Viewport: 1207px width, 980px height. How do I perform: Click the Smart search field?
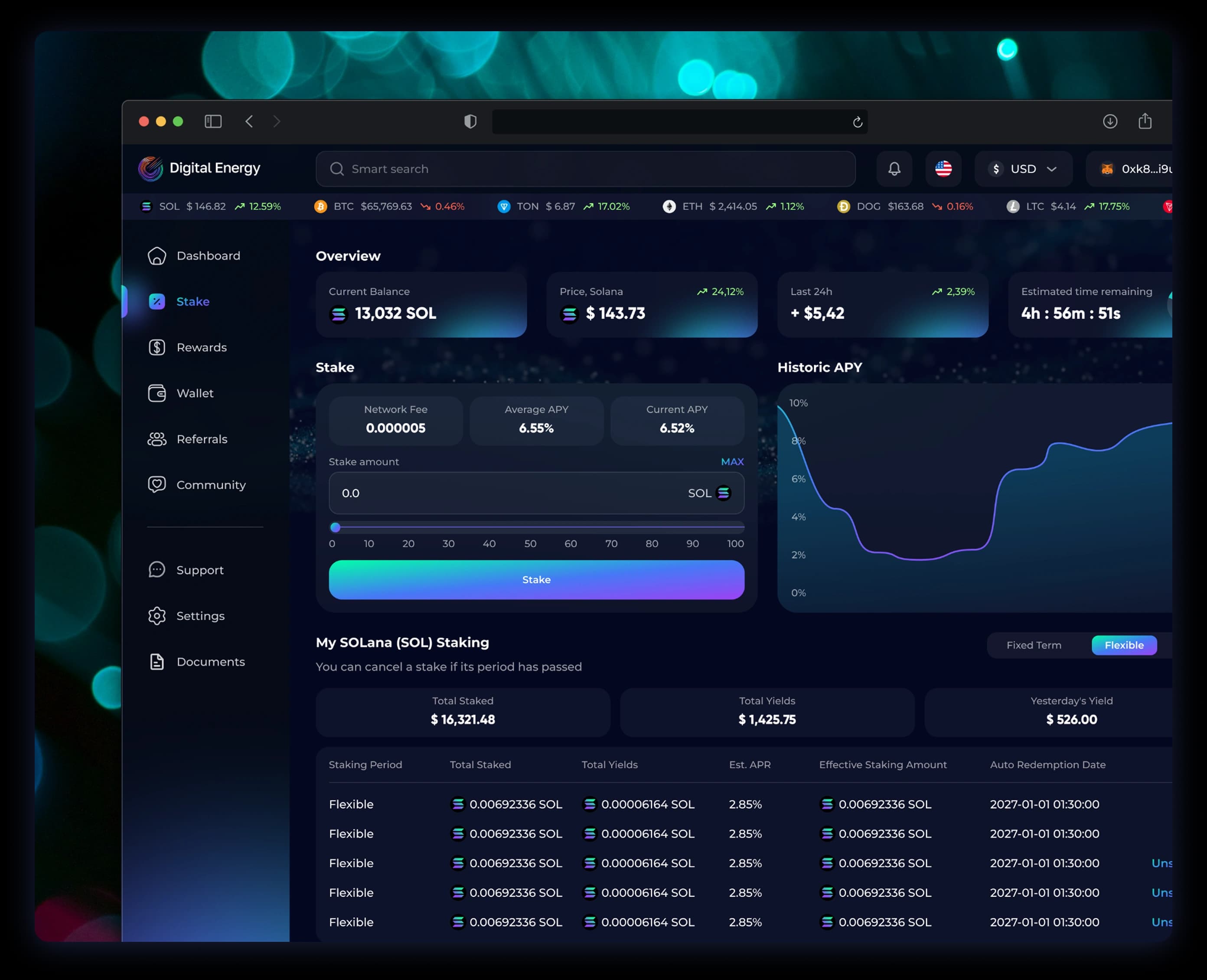click(585, 169)
